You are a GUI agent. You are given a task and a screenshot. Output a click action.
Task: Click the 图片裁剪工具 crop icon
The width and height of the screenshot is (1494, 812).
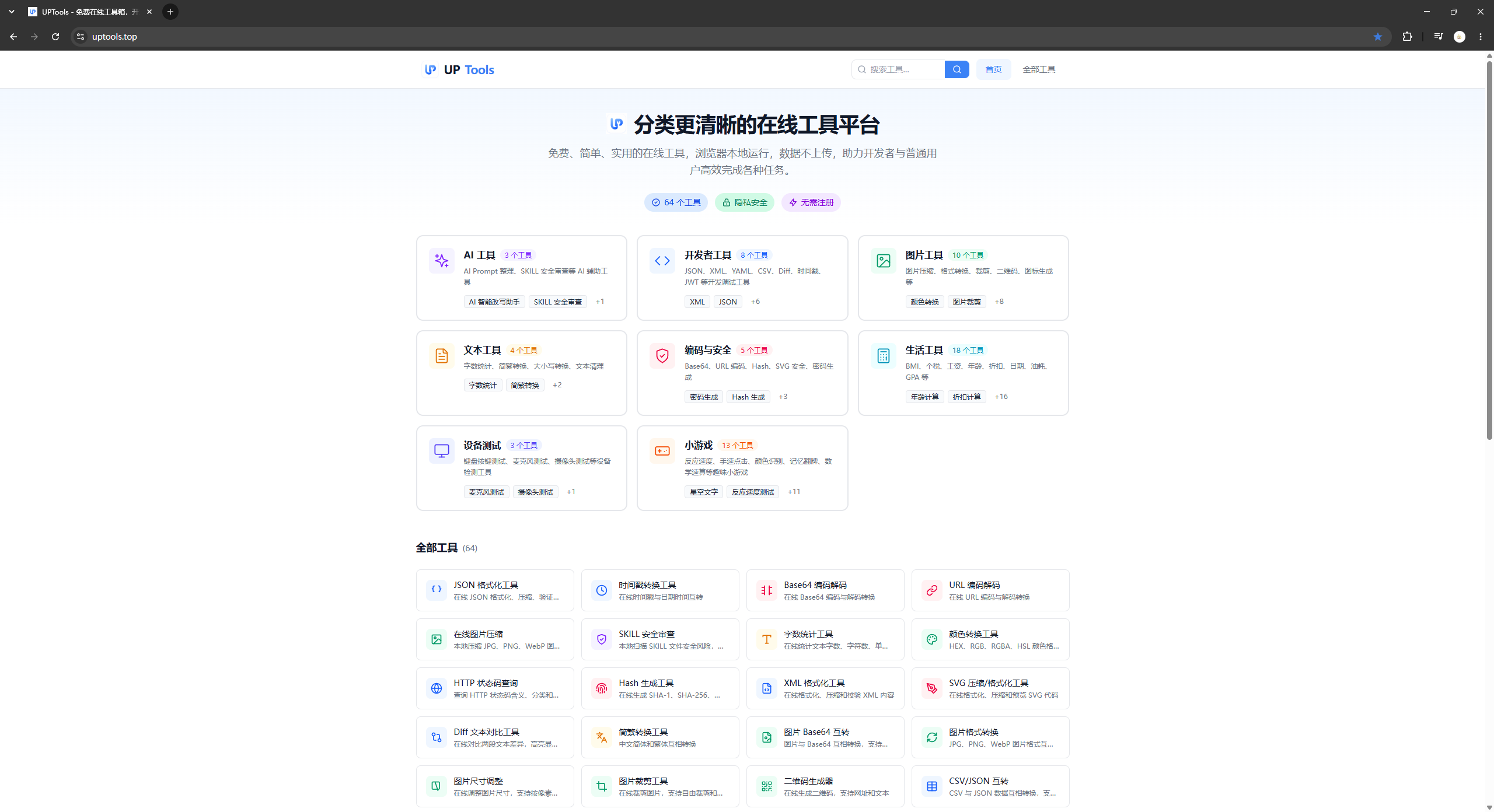click(x=601, y=786)
